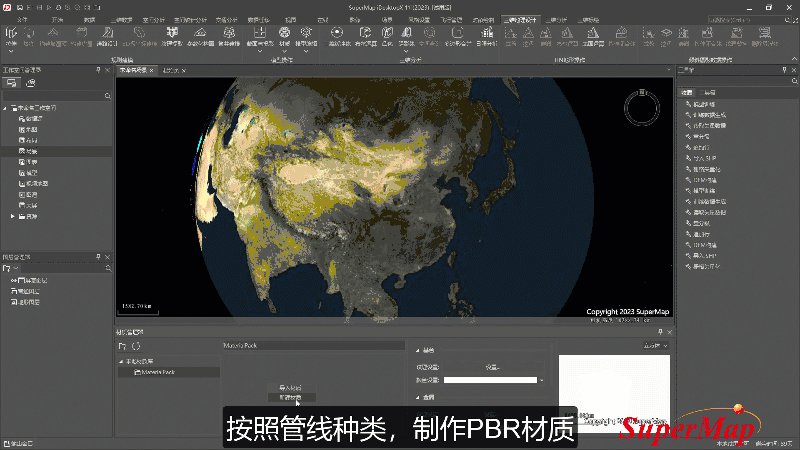Image resolution: width=800 pixels, height=450 pixels.
Task: Click the compass ring in the scene
Action: pyautogui.click(x=642, y=108)
